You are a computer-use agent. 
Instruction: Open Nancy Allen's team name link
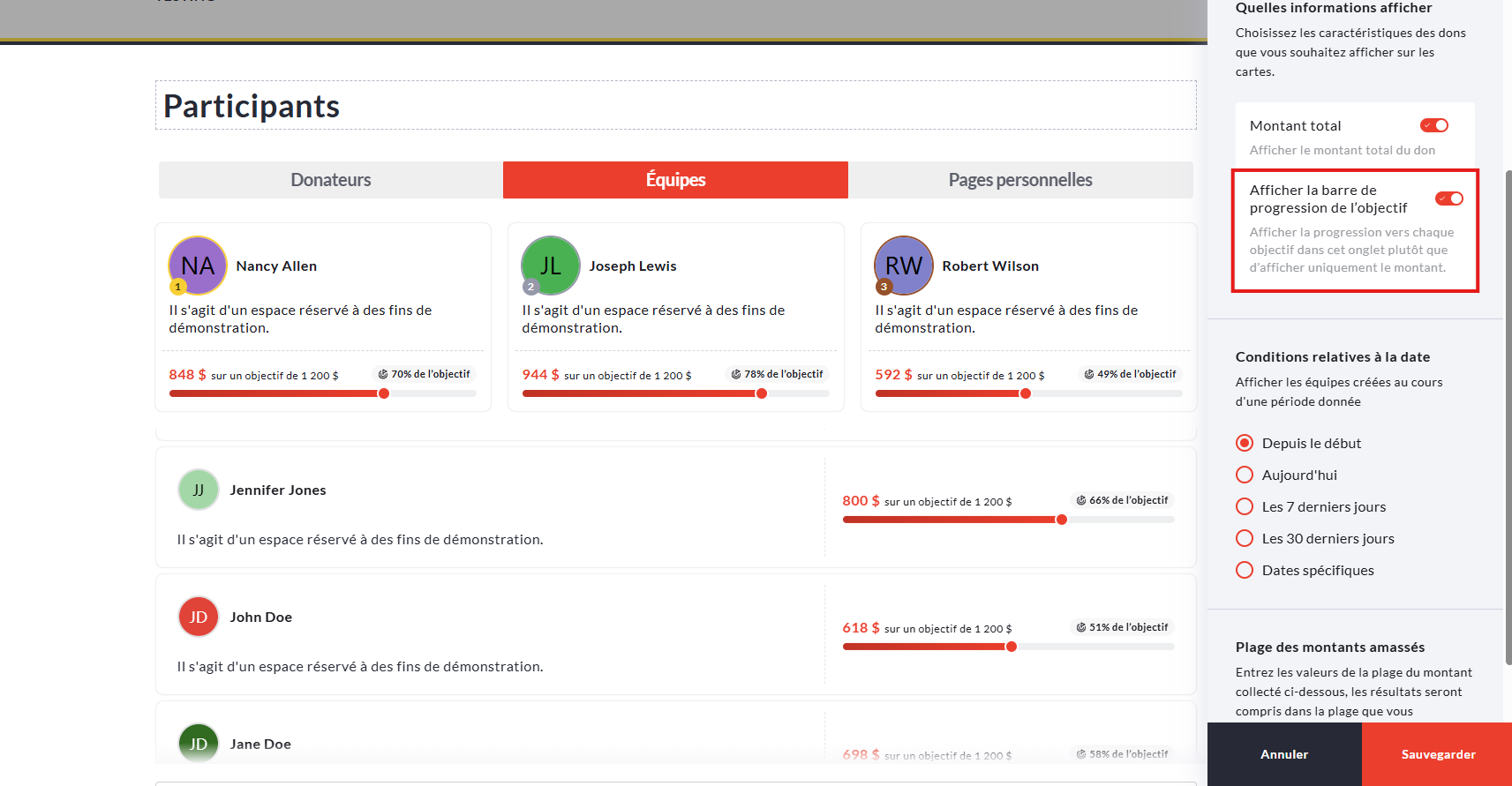coord(276,266)
